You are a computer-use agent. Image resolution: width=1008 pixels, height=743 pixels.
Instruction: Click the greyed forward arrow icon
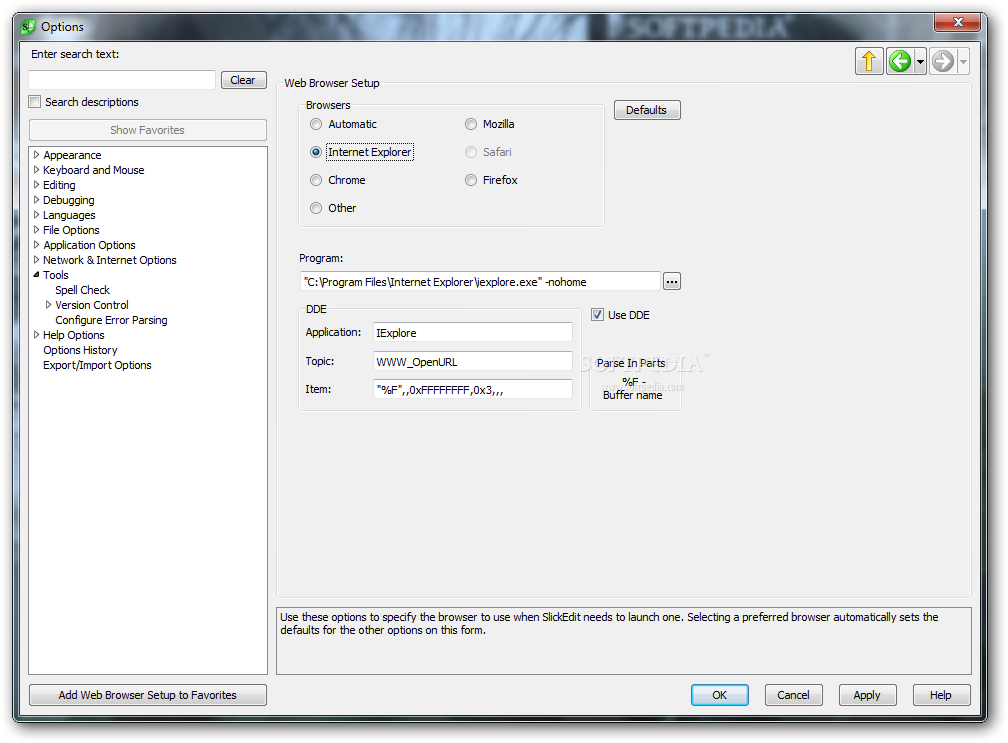[942, 62]
